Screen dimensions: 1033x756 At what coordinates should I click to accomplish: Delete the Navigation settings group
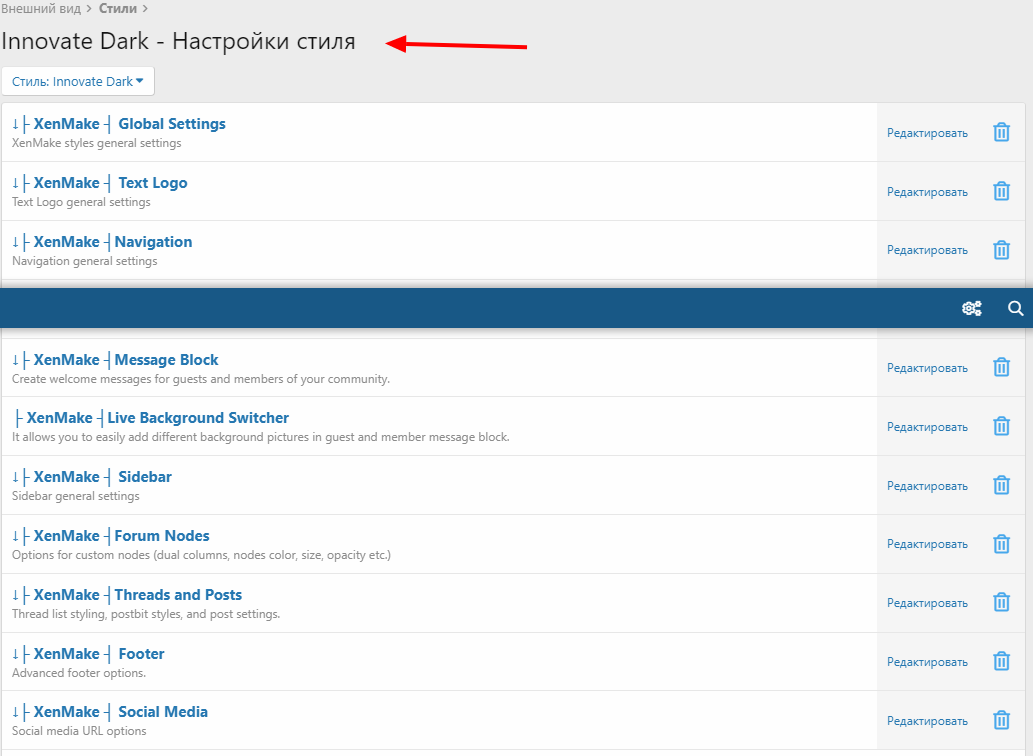[x=1001, y=250]
